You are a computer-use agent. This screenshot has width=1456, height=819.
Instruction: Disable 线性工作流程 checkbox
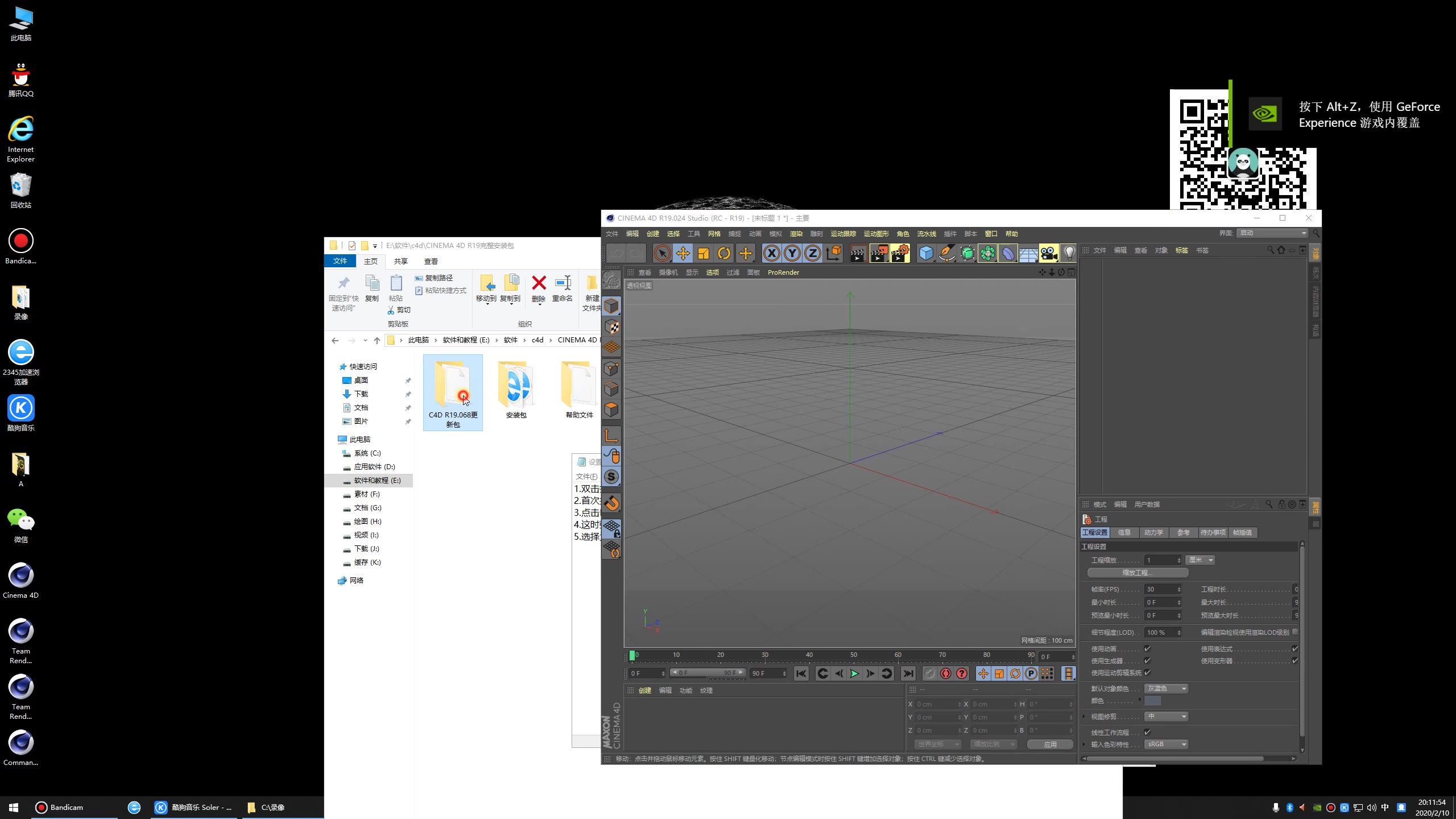tap(1147, 732)
